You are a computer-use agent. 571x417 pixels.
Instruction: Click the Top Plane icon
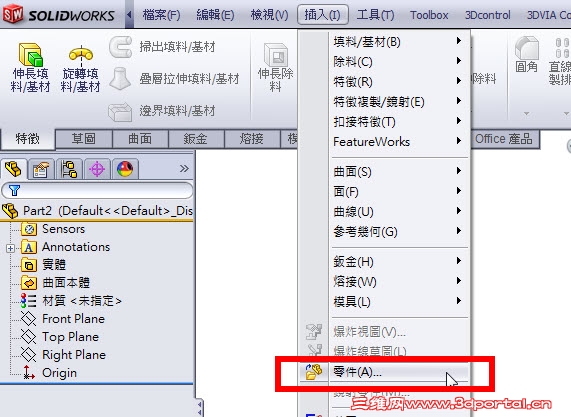tap(28, 337)
